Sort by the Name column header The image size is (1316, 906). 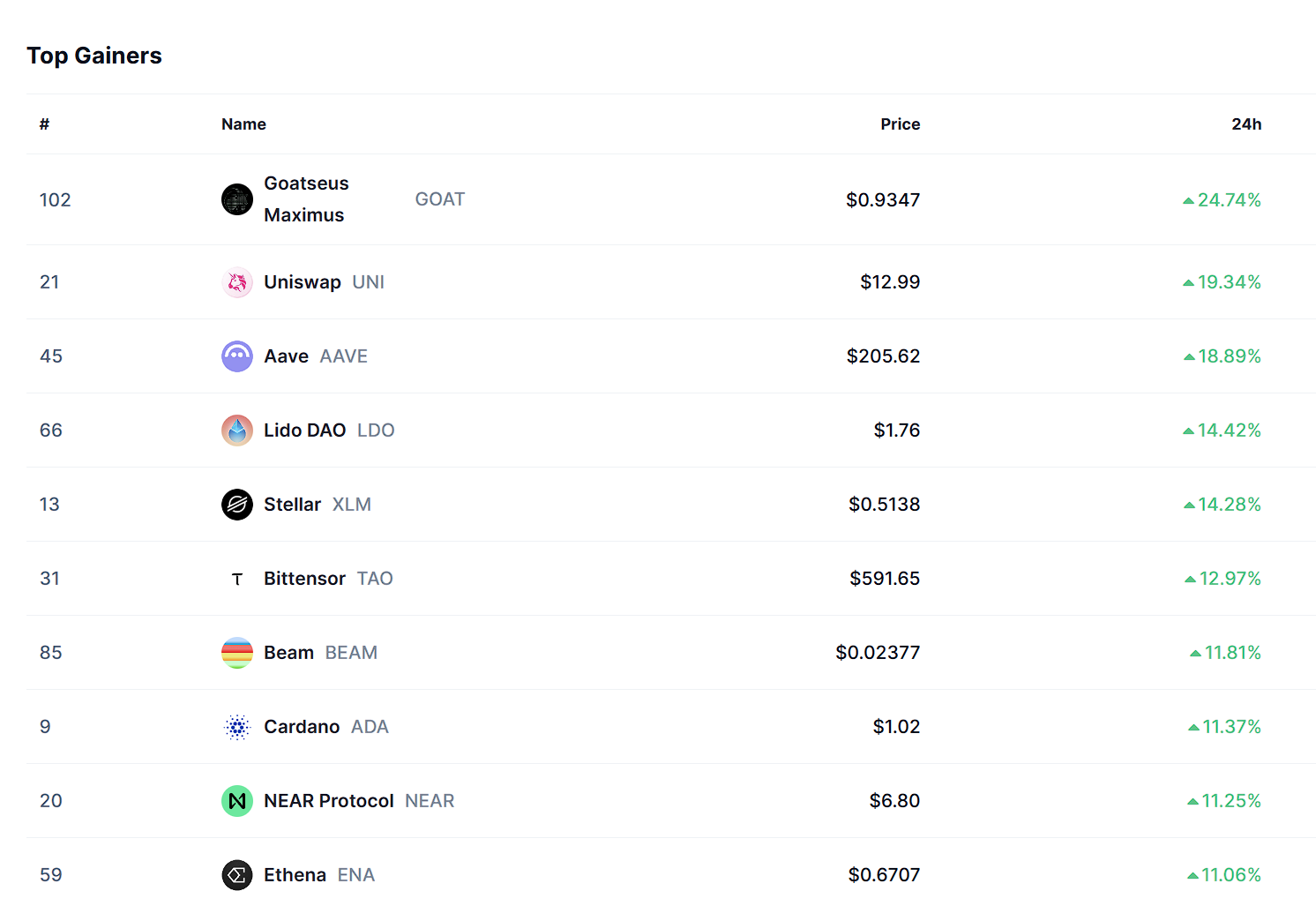tap(243, 124)
